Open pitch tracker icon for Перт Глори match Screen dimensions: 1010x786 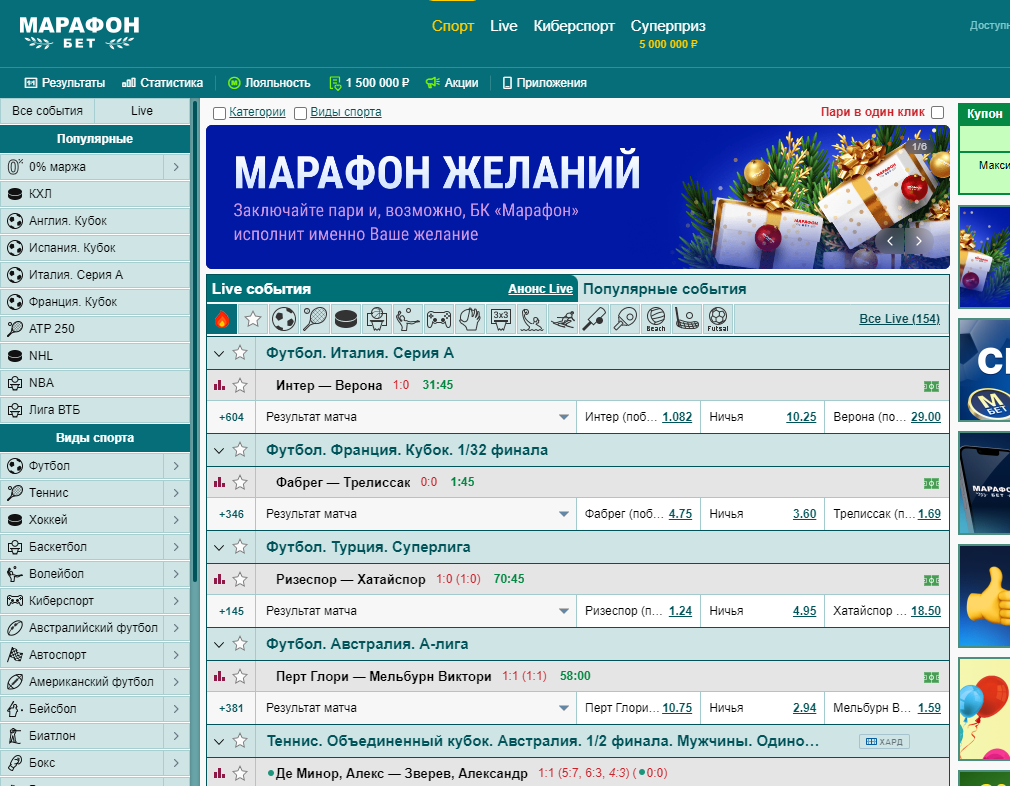[x=931, y=677]
